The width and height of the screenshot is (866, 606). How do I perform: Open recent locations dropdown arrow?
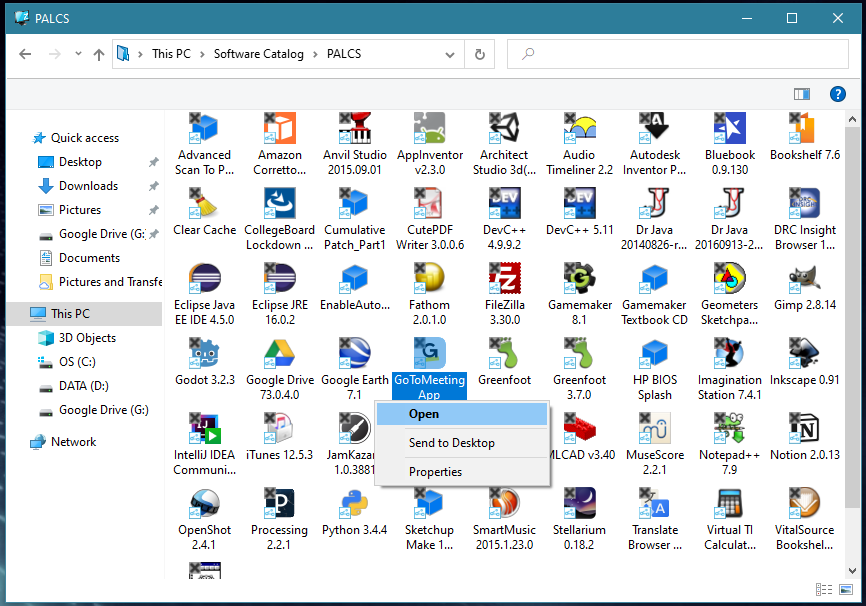pos(78,54)
